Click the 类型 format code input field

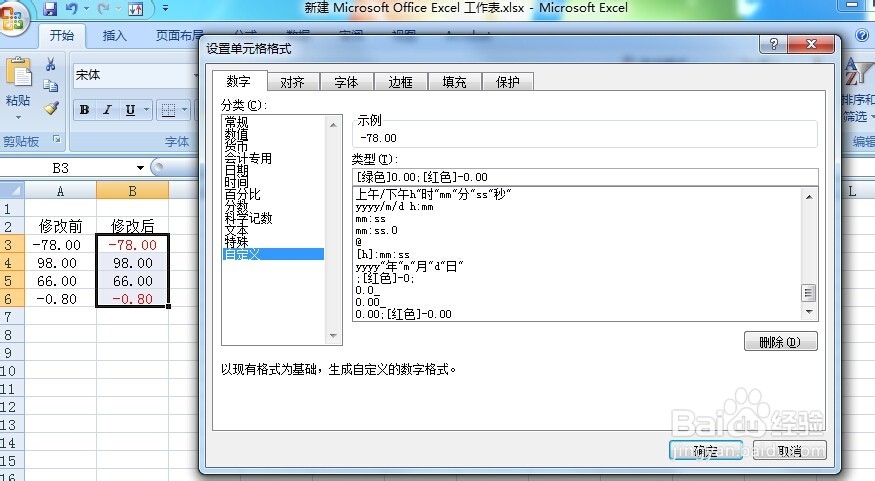tap(585, 177)
